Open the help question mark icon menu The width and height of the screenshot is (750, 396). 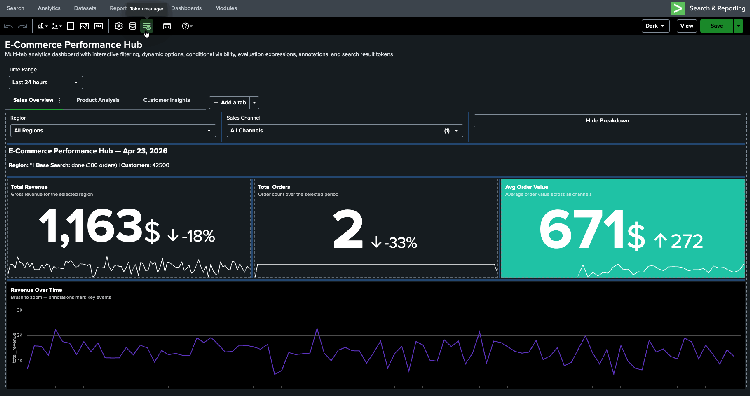click(x=187, y=26)
